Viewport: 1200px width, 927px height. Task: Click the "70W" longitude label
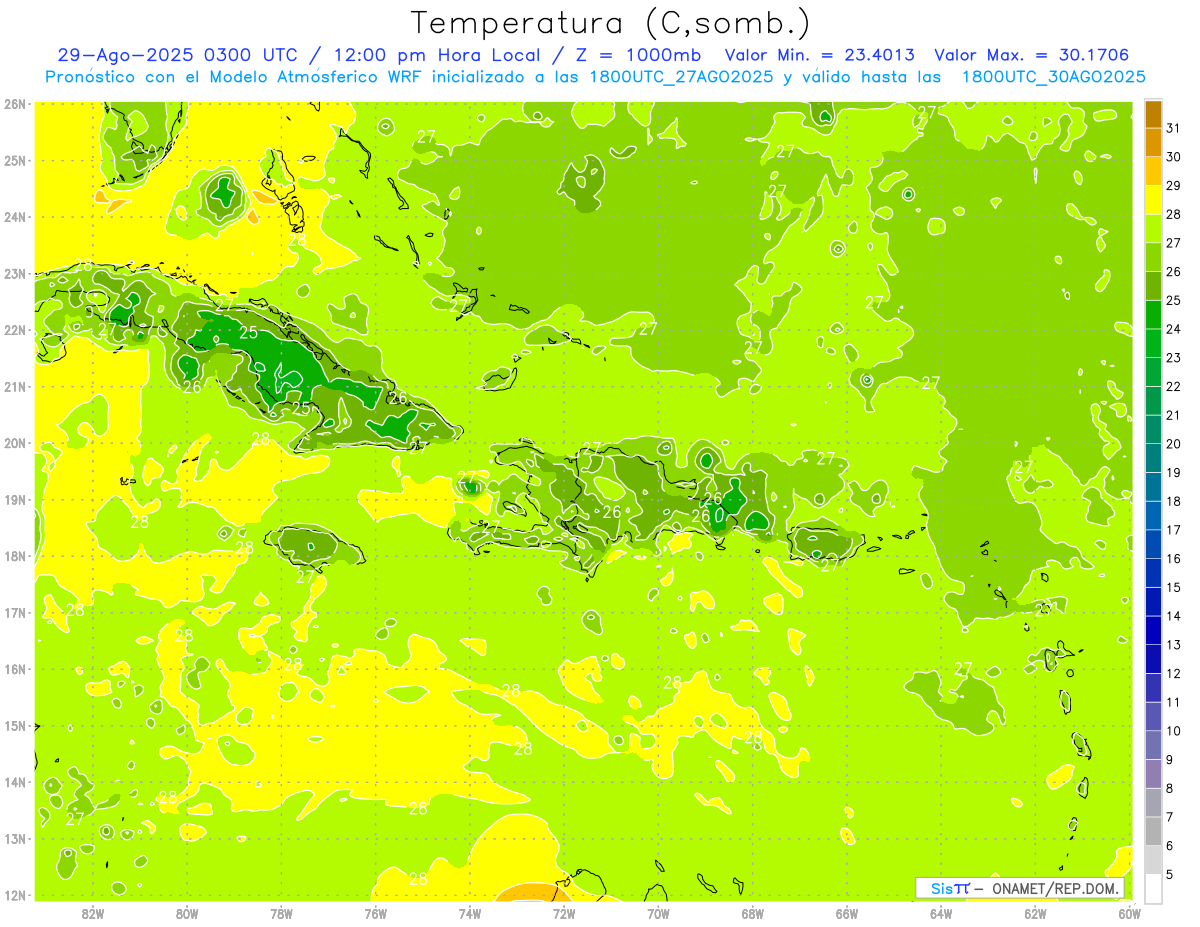658,913
